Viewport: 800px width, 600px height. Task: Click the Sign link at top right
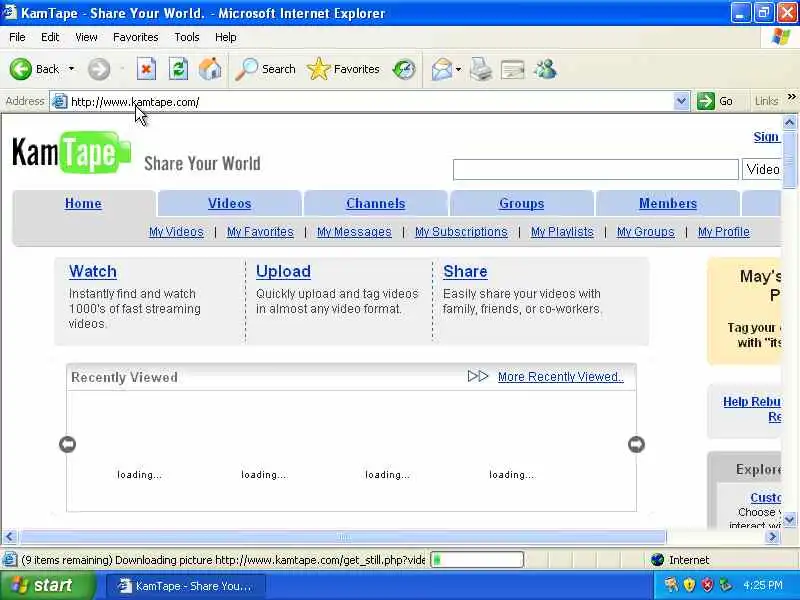(766, 137)
